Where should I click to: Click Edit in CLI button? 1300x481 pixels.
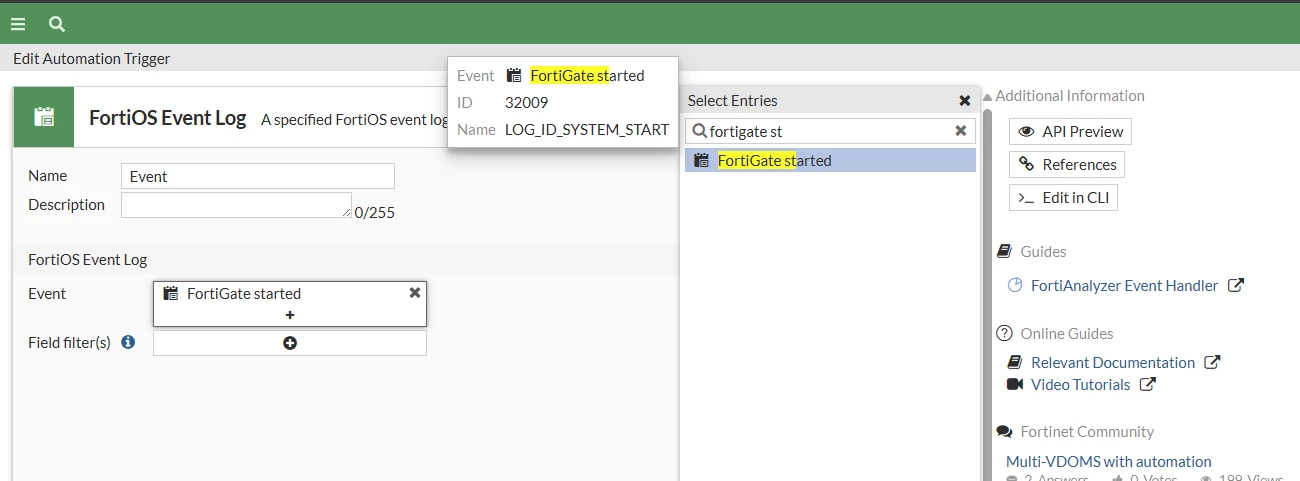[1063, 197]
